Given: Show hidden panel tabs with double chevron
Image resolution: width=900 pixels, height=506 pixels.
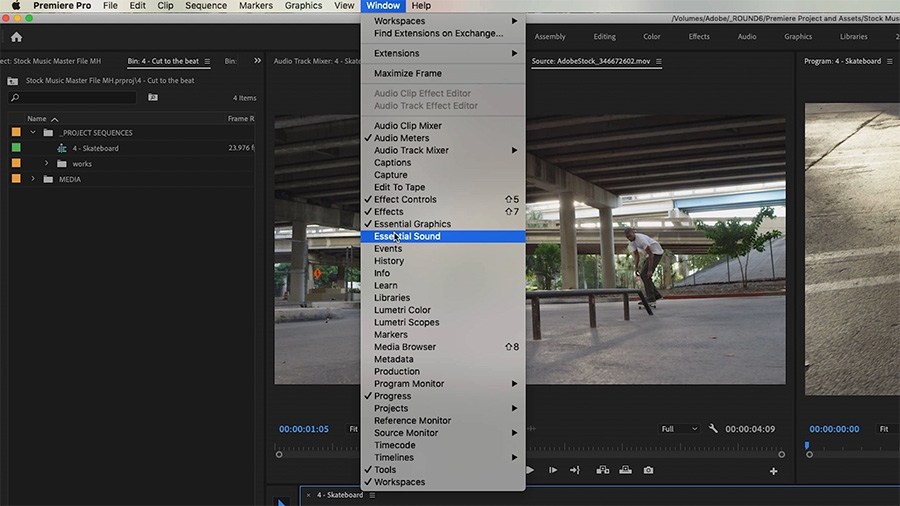Looking at the screenshot, I should [x=258, y=61].
